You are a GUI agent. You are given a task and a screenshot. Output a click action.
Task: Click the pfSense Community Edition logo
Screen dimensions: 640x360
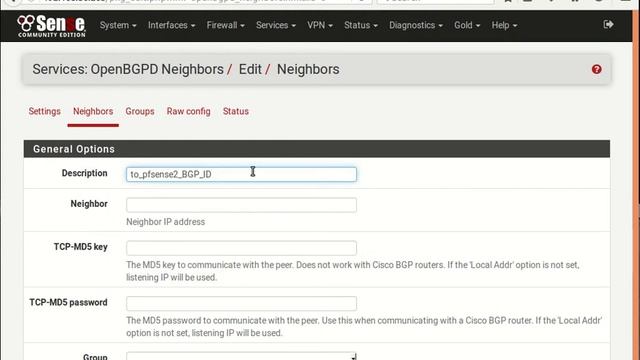pyautogui.click(x=51, y=26)
